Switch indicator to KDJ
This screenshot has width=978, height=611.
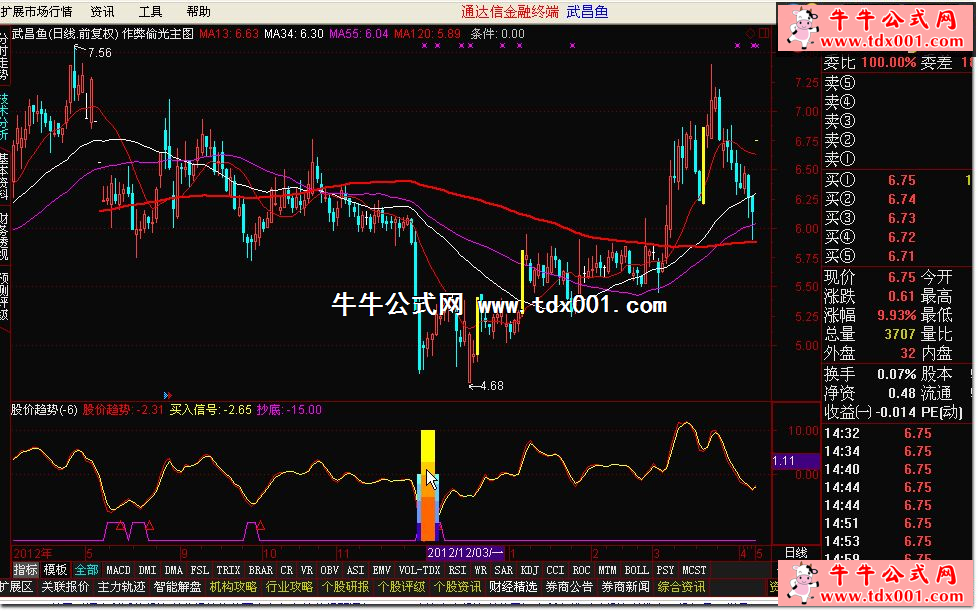530,570
